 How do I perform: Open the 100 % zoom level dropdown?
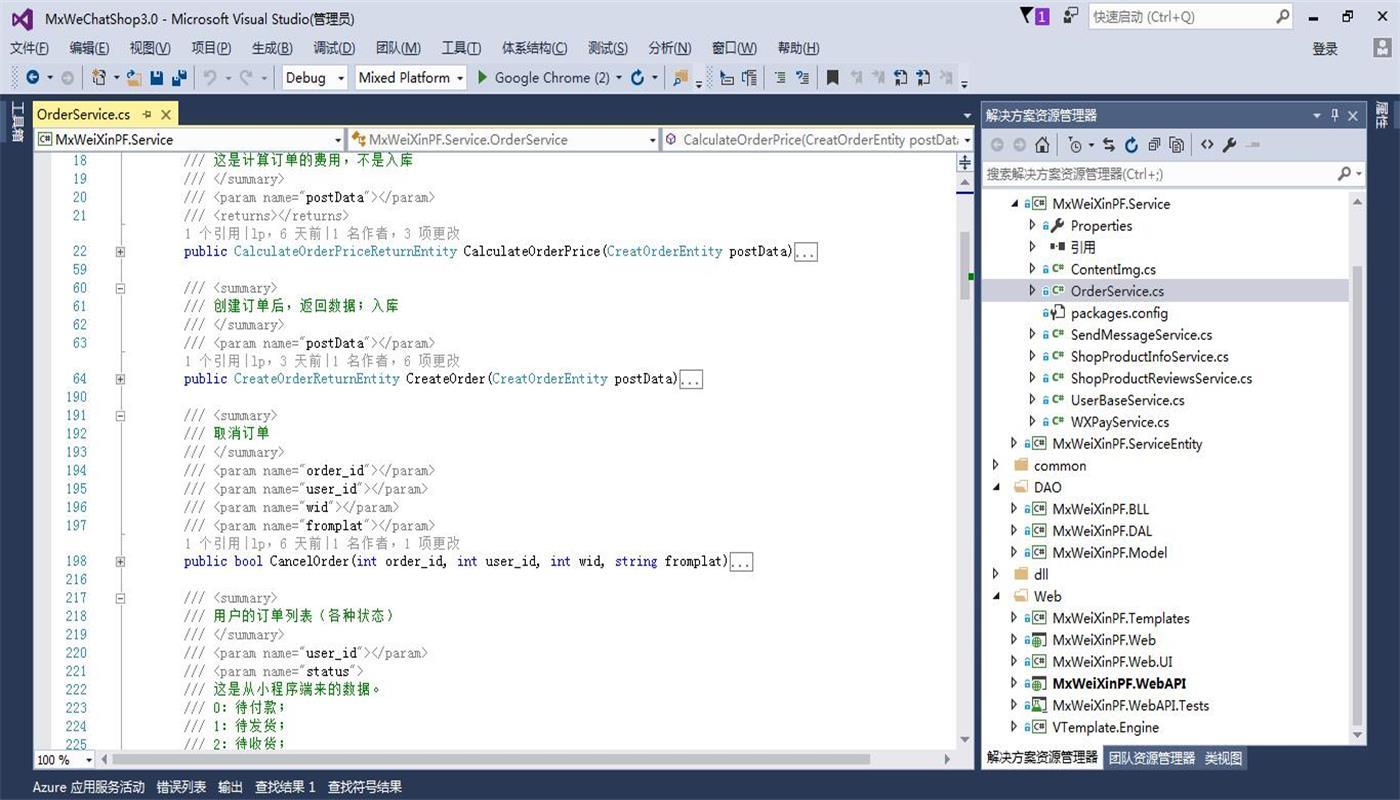[66, 760]
